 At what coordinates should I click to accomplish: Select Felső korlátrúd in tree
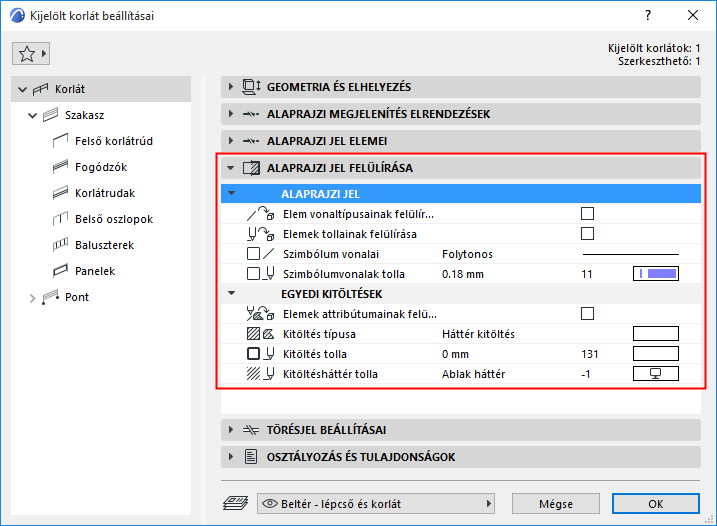114,141
